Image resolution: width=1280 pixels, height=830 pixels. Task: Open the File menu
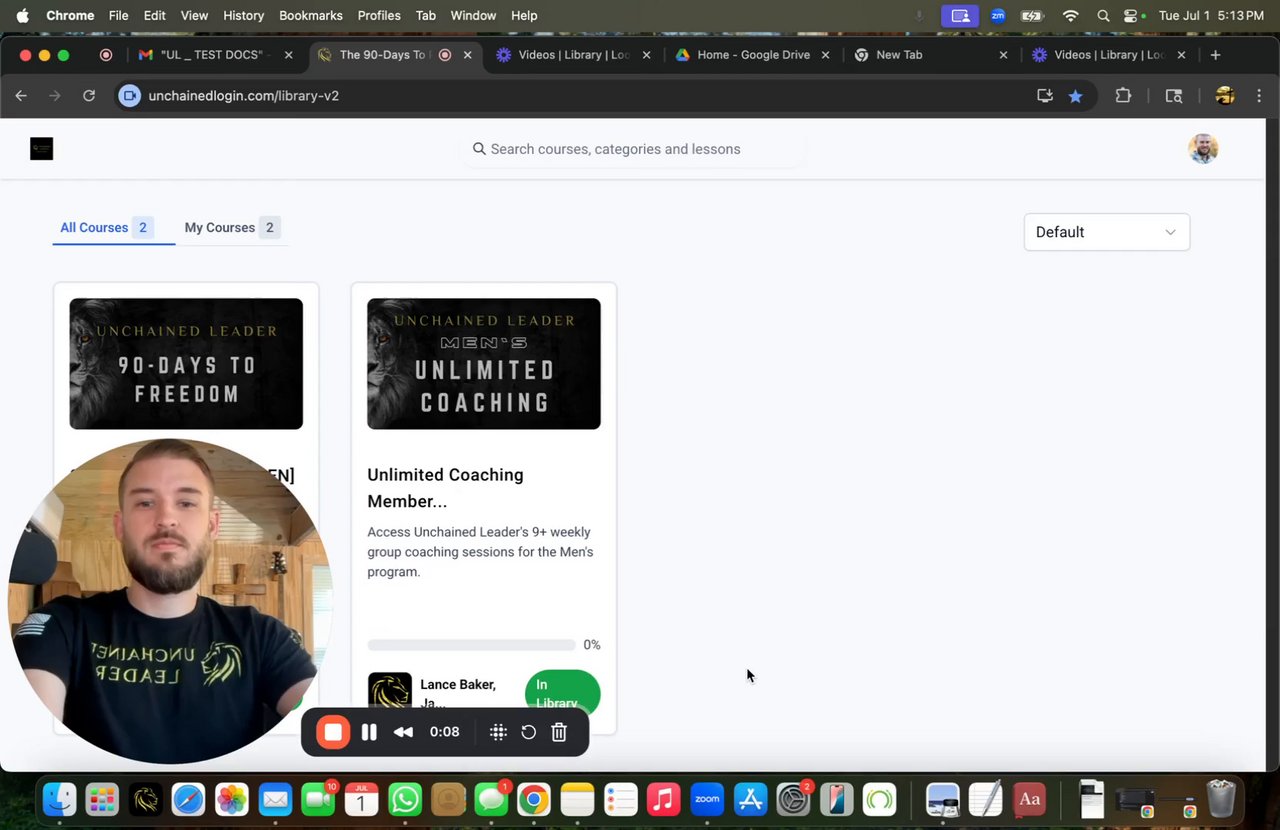click(118, 15)
